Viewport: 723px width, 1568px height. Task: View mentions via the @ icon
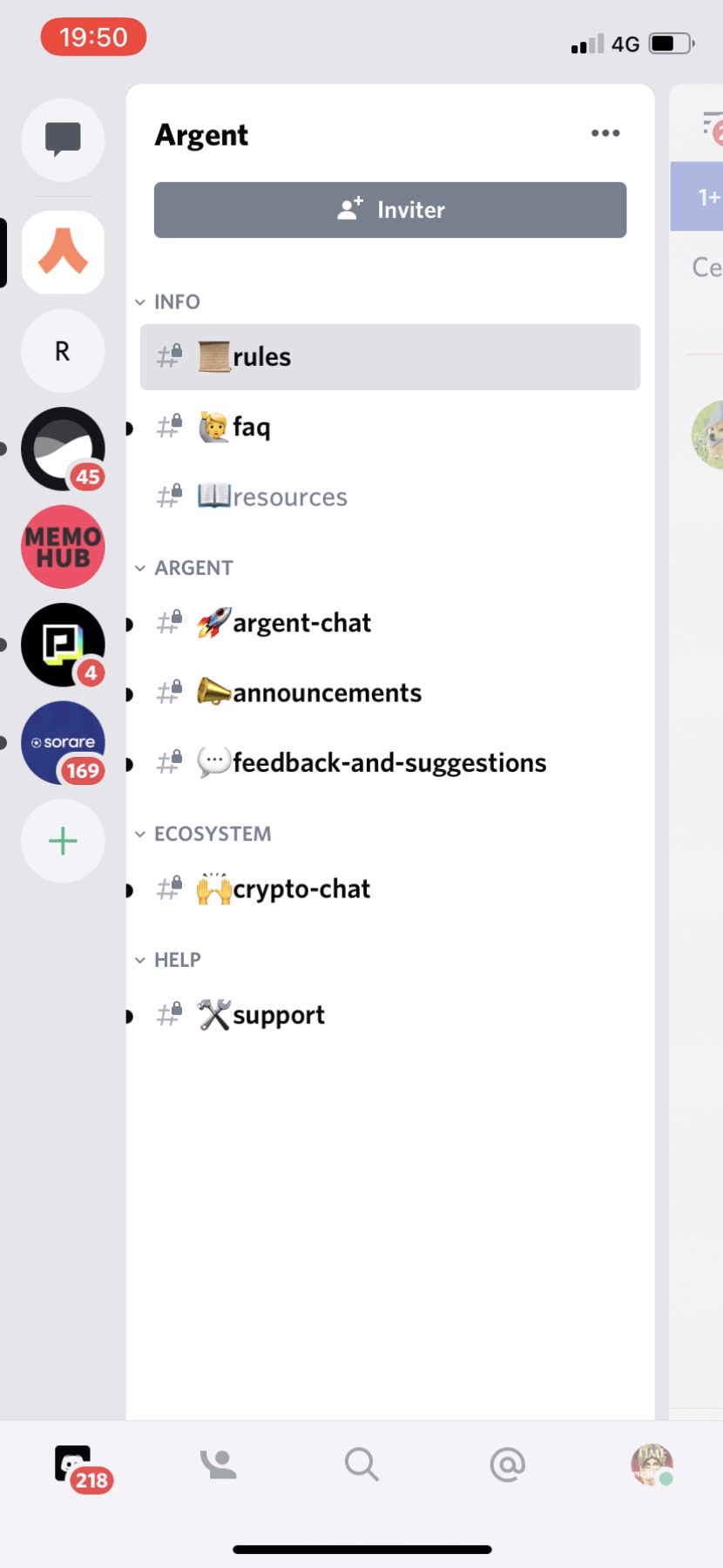[x=507, y=1464]
